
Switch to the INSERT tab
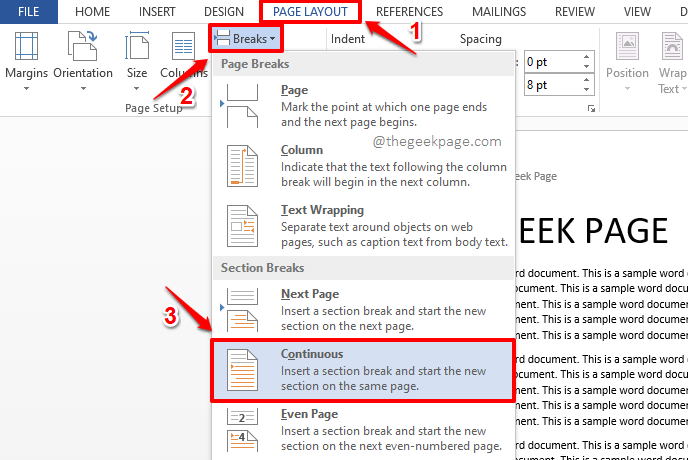click(x=157, y=11)
